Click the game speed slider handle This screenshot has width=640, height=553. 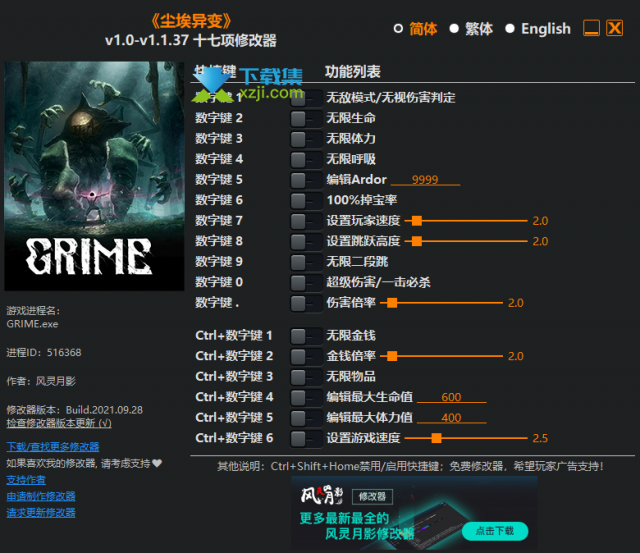pyautogui.click(x=436, y=438)
